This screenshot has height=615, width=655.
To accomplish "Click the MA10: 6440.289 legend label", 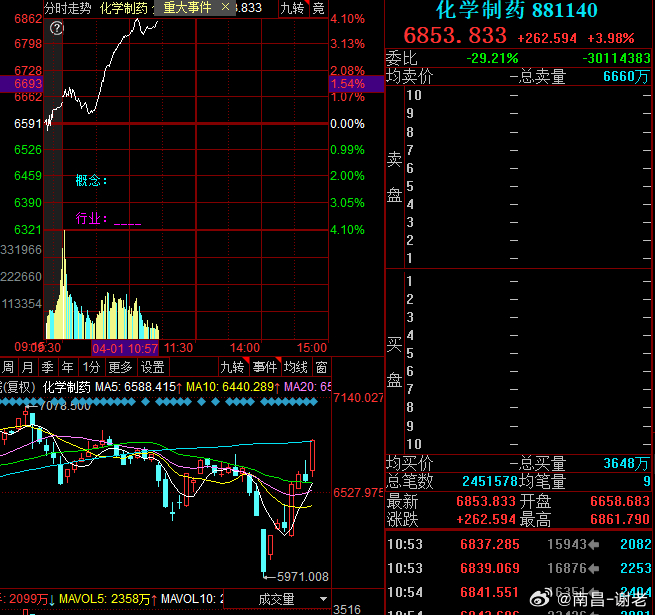I will point(232,387).
